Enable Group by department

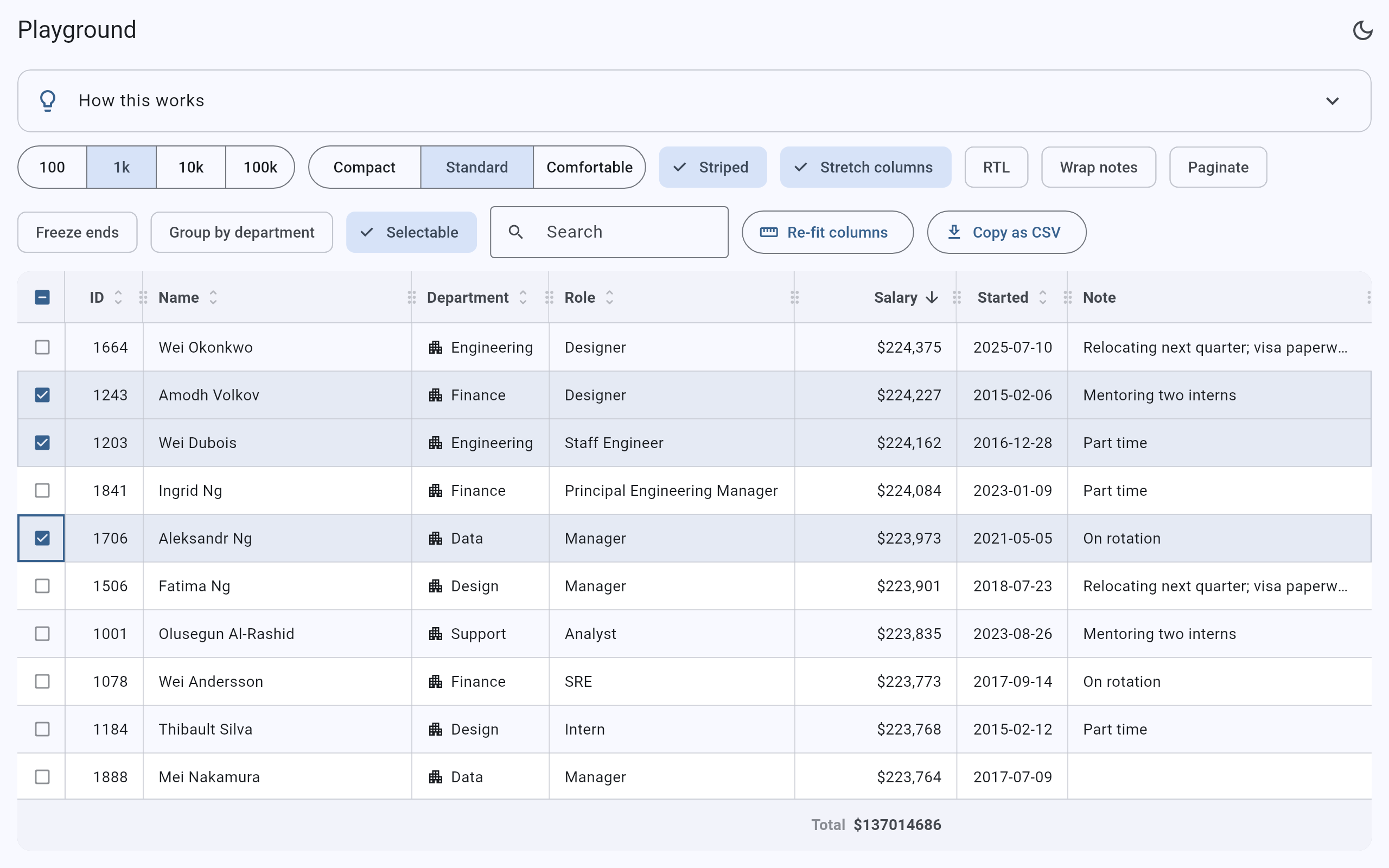coord(241,232)
